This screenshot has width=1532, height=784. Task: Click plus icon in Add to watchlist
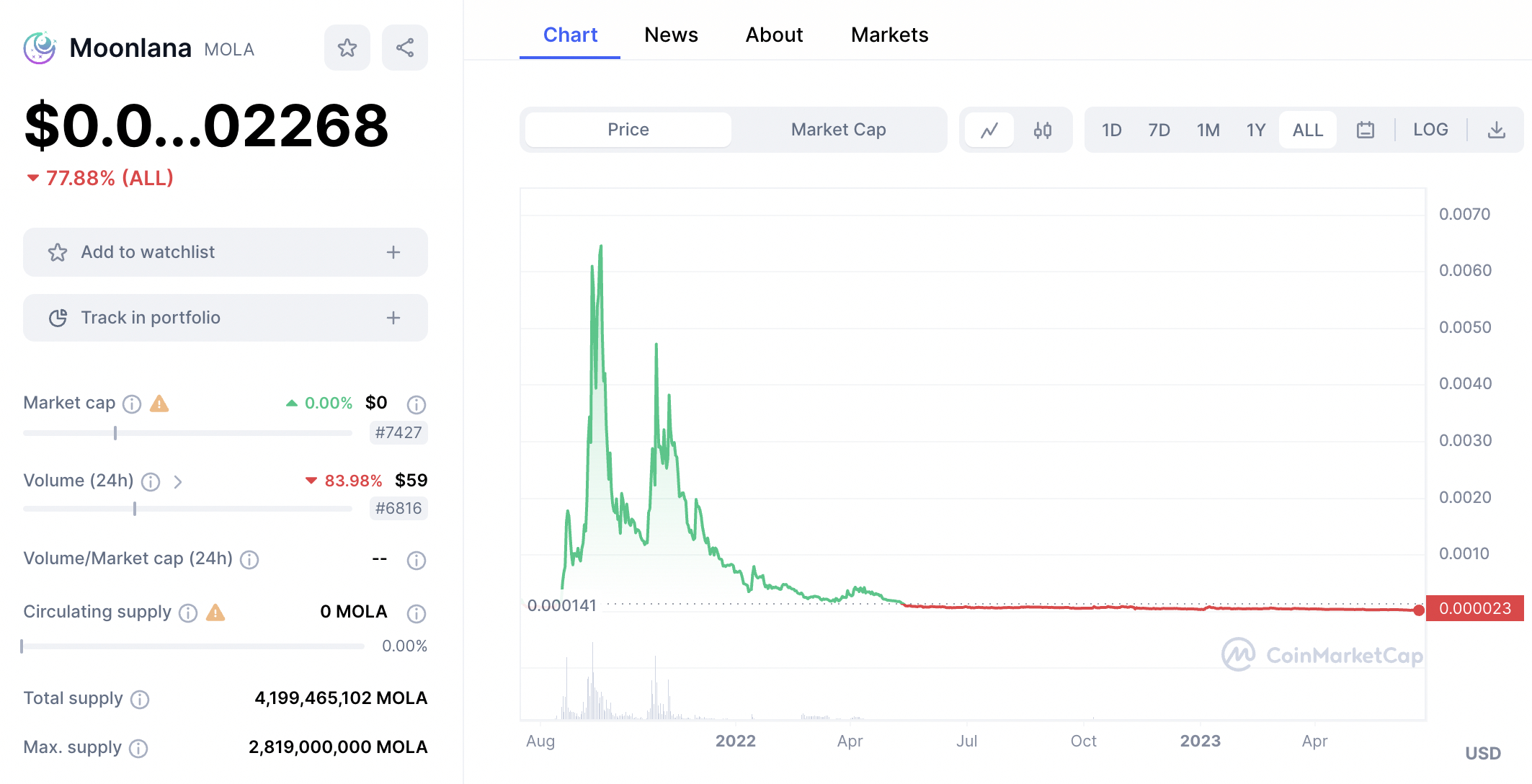point(393,252)
